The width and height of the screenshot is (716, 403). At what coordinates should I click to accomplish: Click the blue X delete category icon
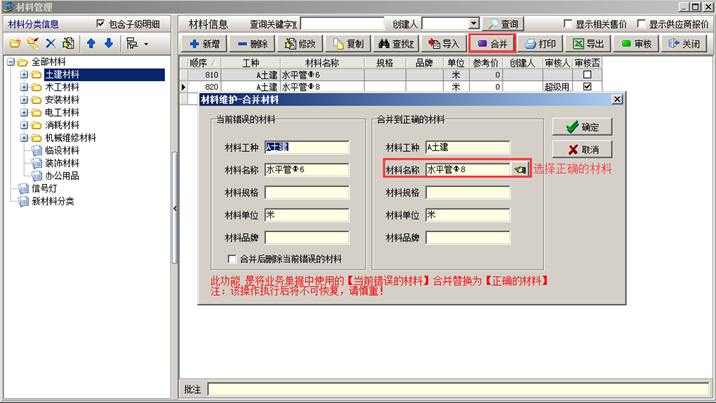[51, 44]
